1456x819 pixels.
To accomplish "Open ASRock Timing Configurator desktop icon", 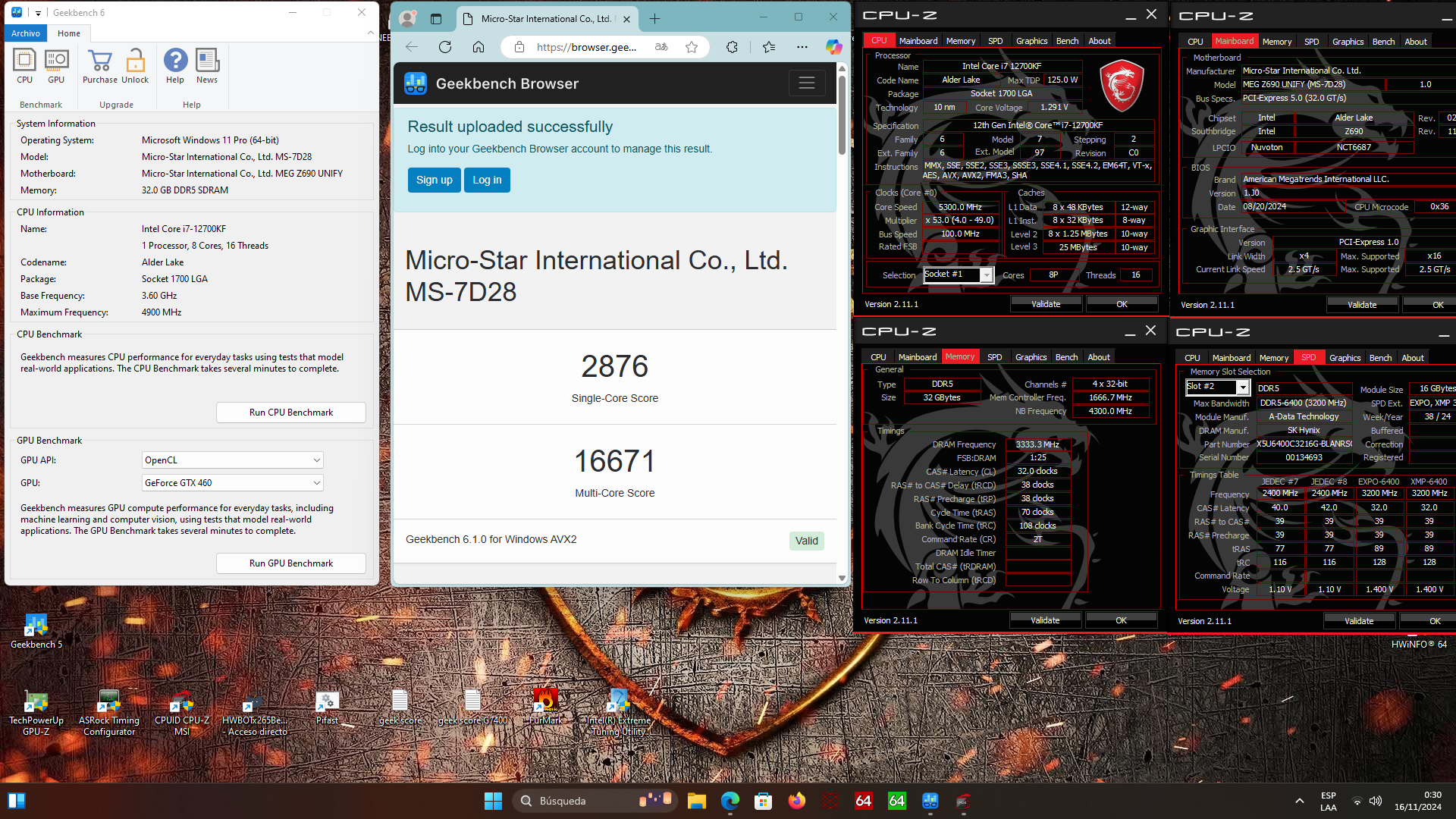I will click(109, 714).
